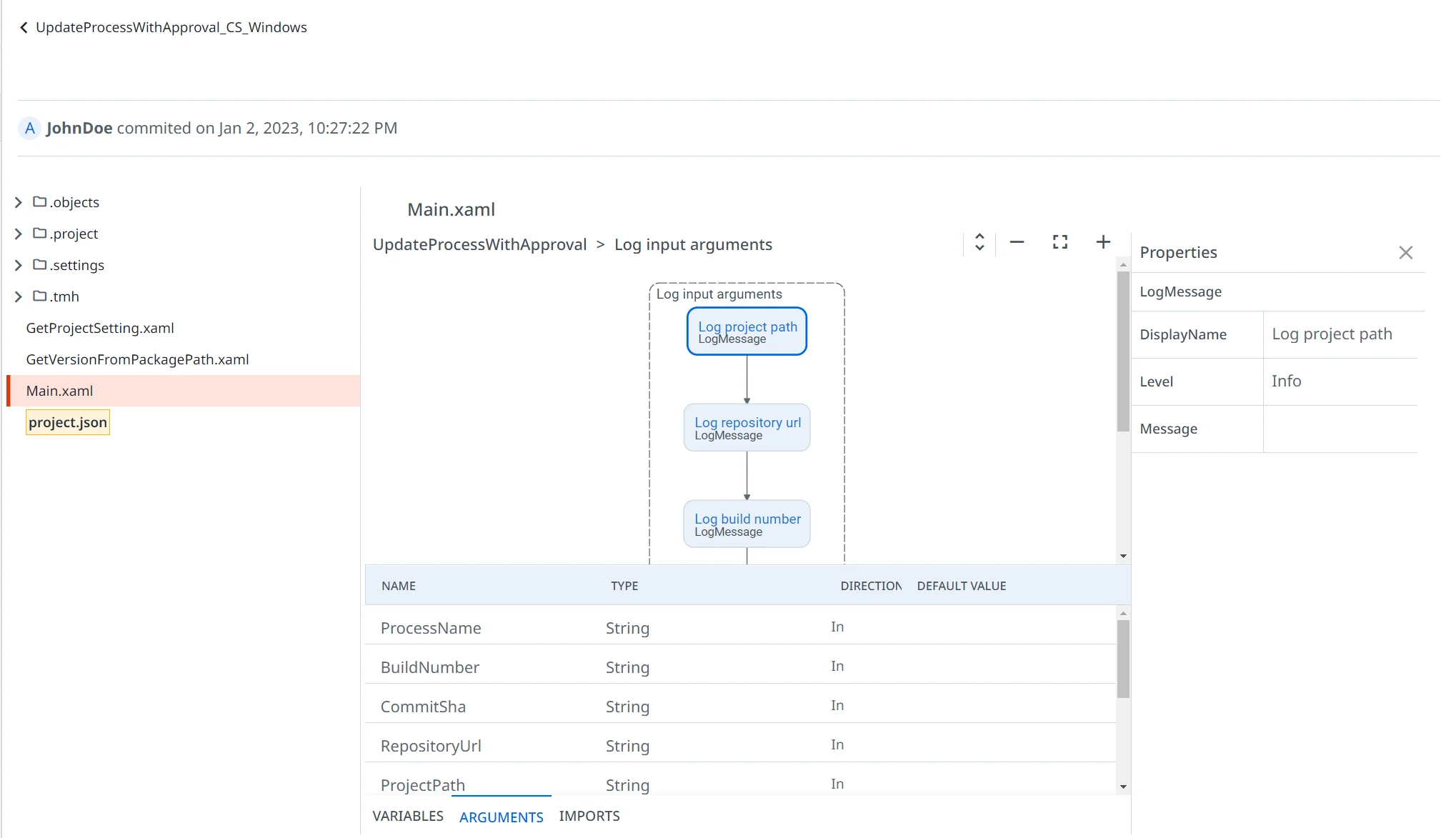The width and height of the screenshot is (1456, 838).
Task: Zoom out of the workflow canvas
Action: click(x=1017, y=242)
